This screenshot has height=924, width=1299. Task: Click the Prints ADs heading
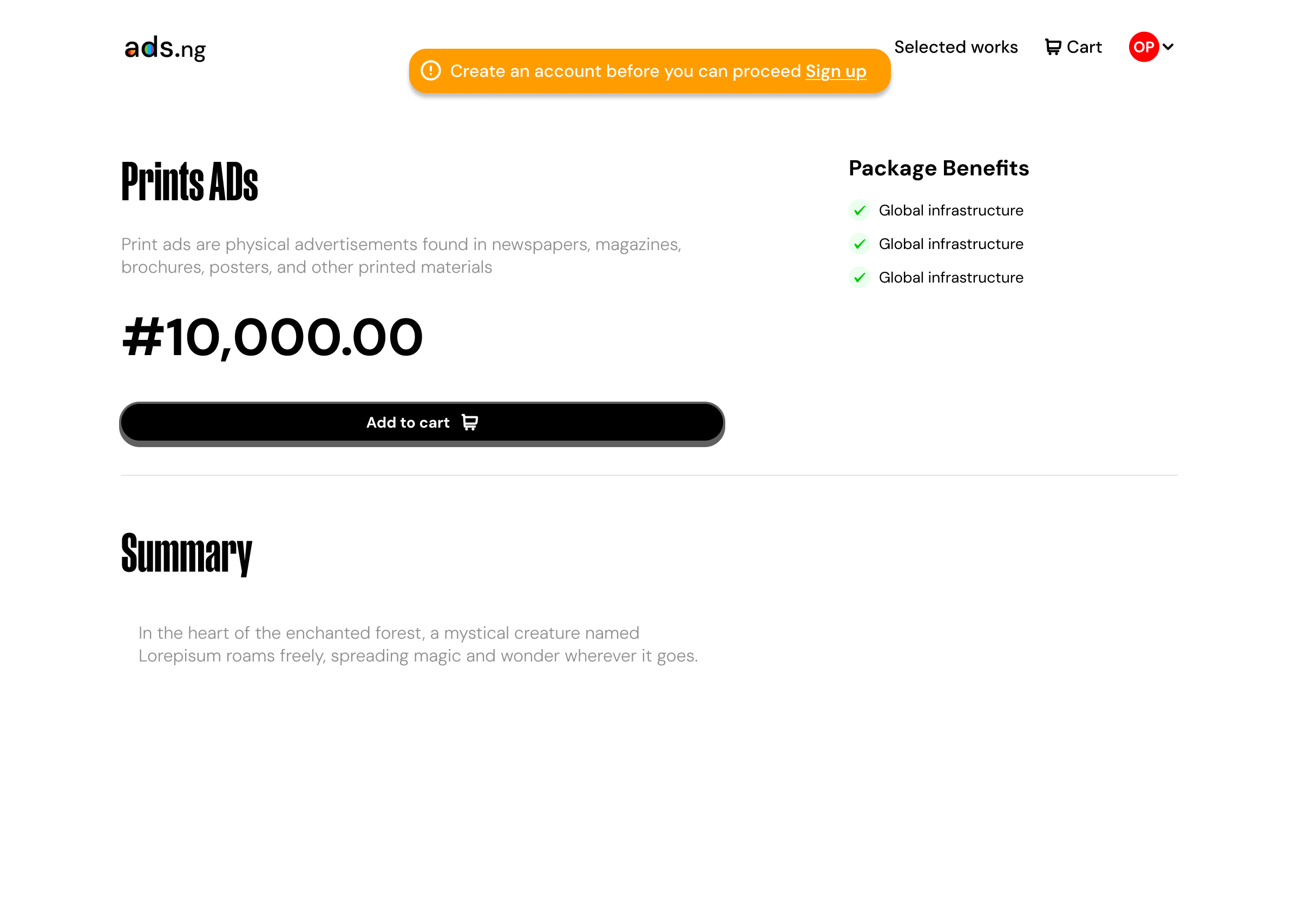click(189, 182)
